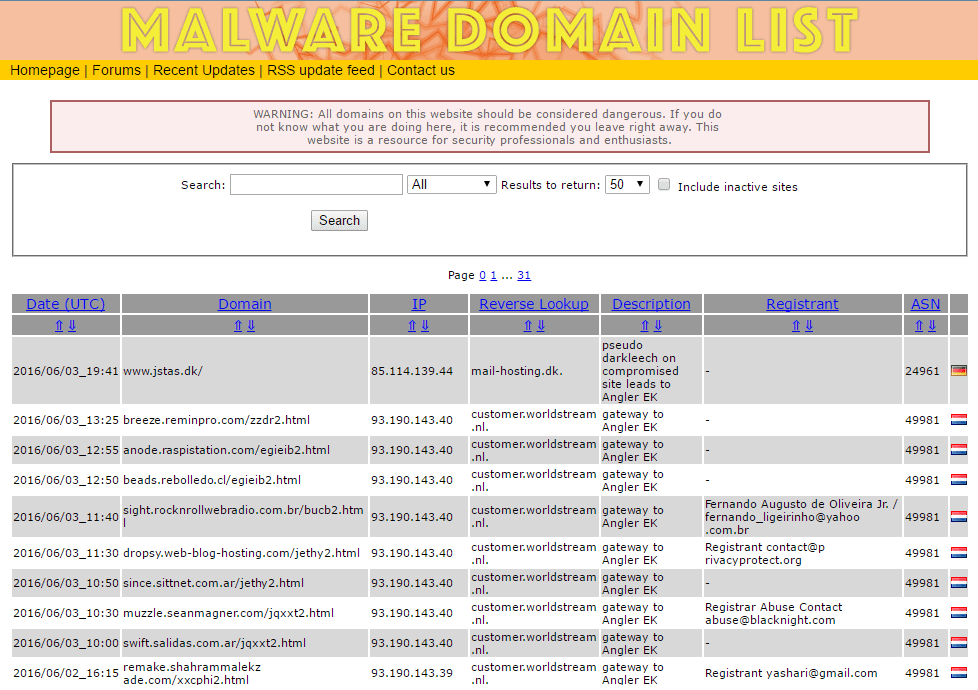Image resolution: width=978 pixels, height=690 pixels.
Task: Focus the Search text field
Action: [316, 184]
